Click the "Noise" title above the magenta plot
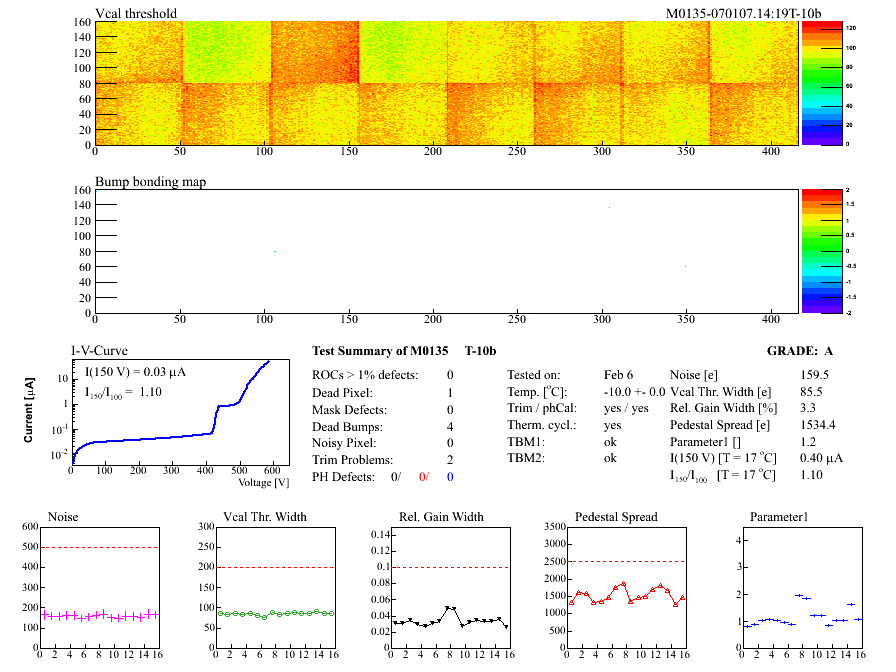The height and width of the screenshot is (672, 896). click(x=63, y=517)
